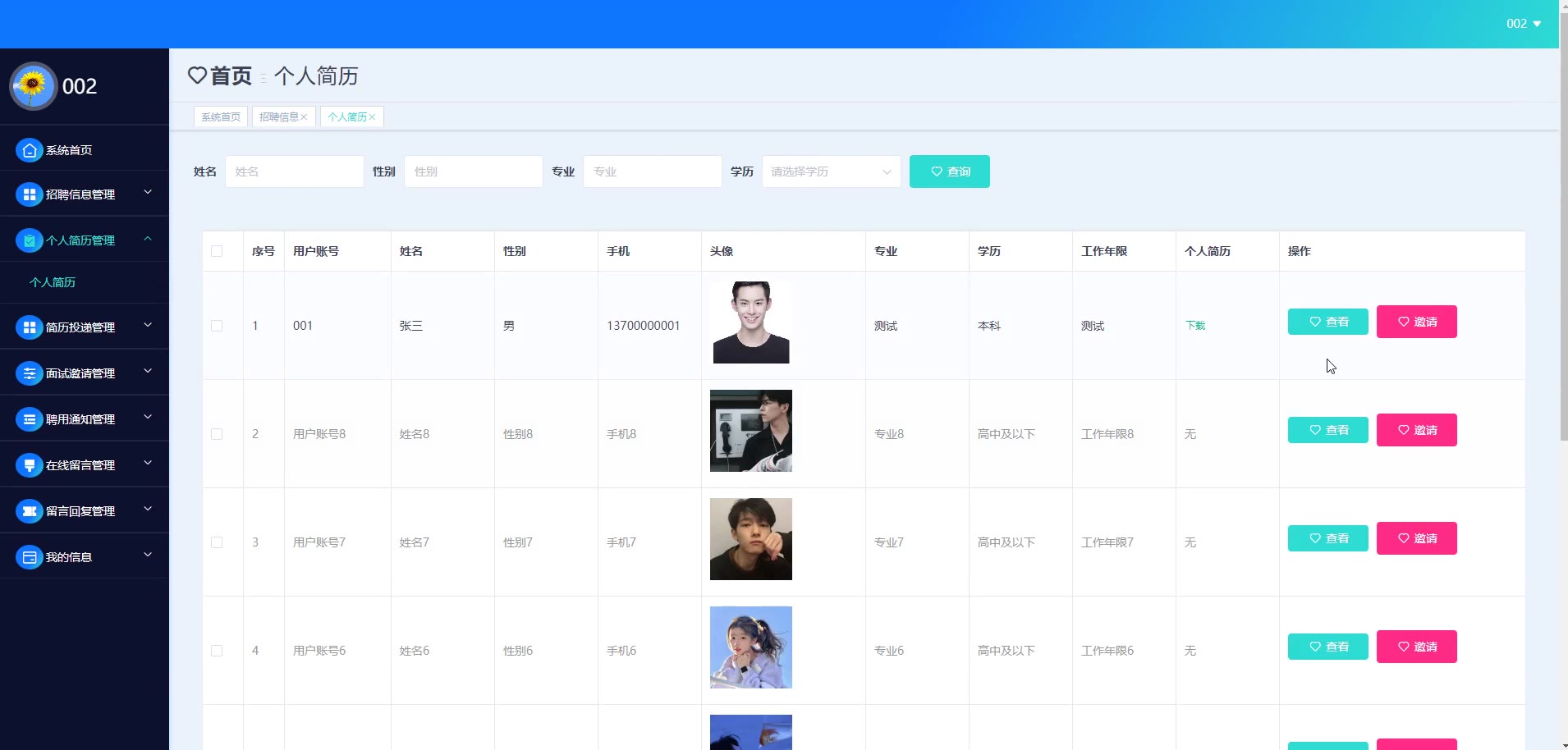Open 张三 avatar photo thumbnail

pyautogui.click(x=751, y=322)
